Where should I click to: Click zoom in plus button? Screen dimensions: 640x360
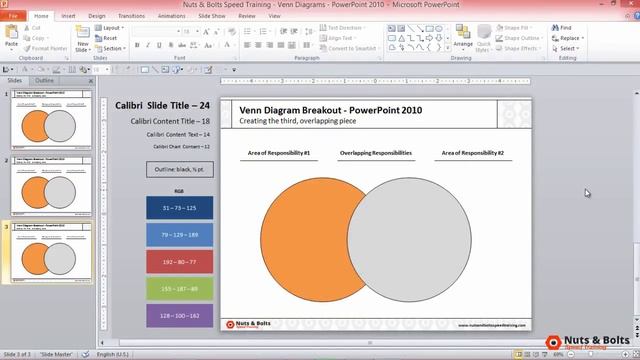625,354
